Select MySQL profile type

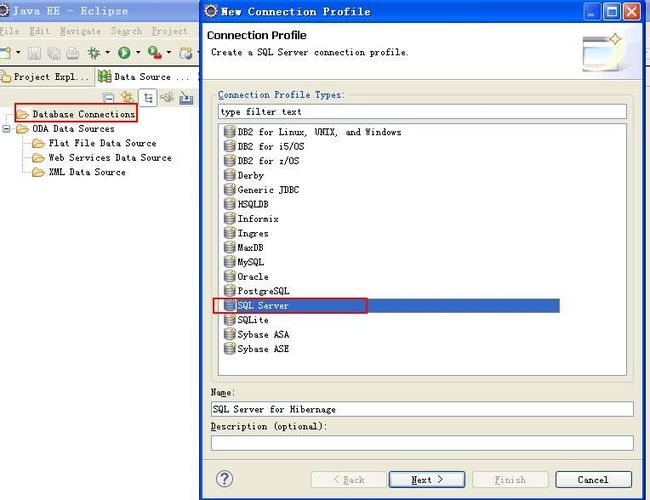point(244,262)
